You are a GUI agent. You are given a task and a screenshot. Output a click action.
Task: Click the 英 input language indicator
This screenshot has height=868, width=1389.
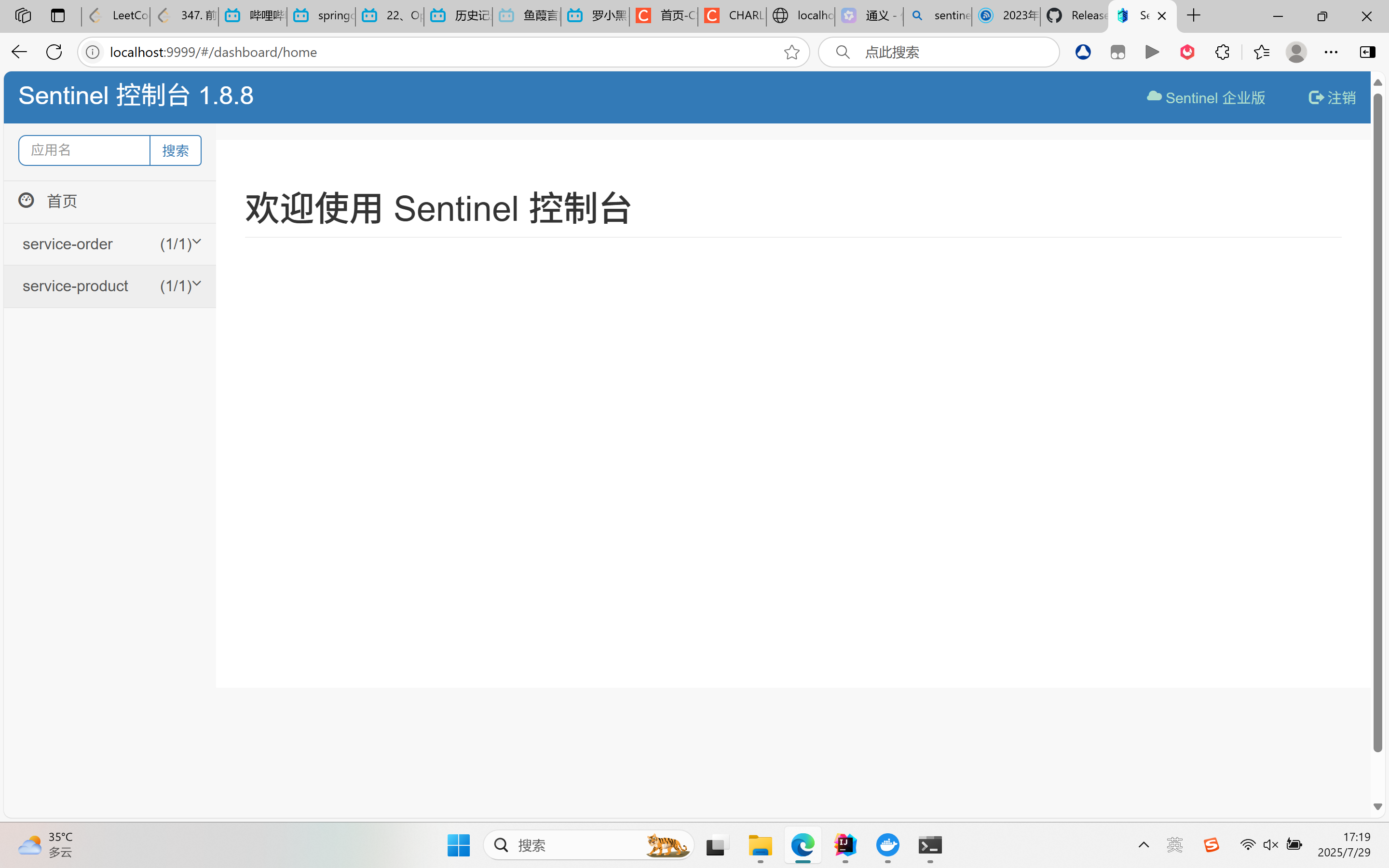coord(1175,844)
